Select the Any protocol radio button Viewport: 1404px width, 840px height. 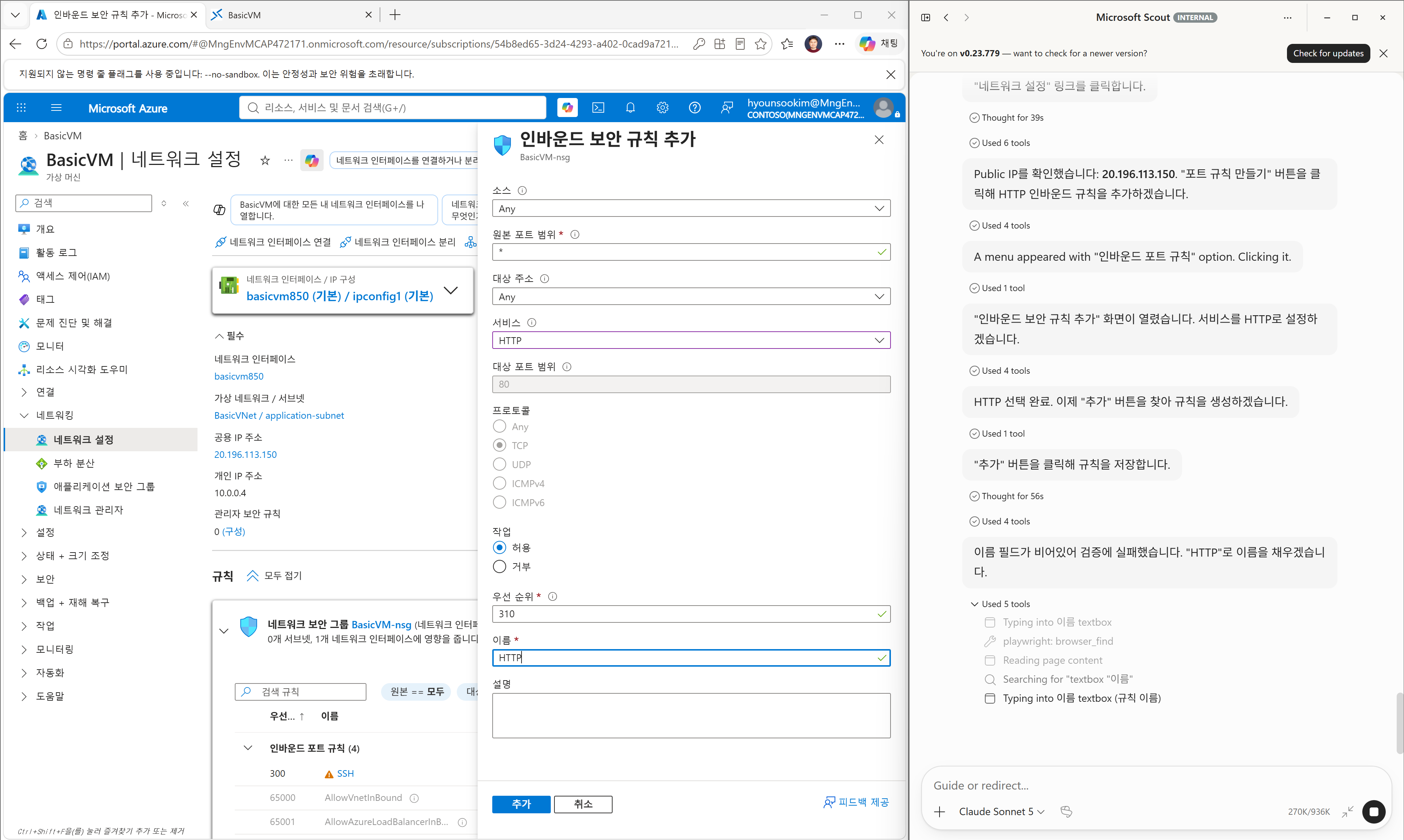click(499, 426)
